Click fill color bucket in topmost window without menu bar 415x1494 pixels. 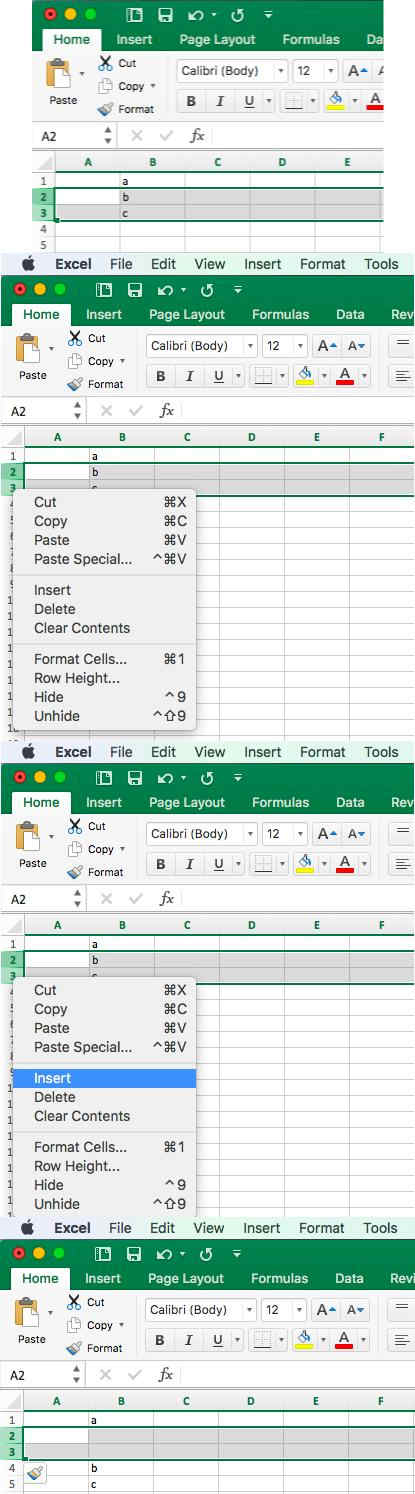[x=335, y=100]
